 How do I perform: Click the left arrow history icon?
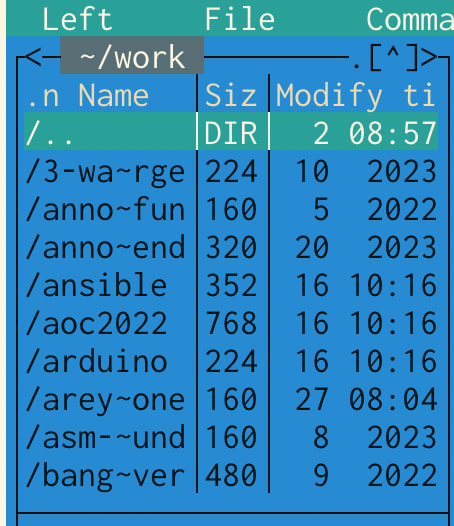coord(33,57)
